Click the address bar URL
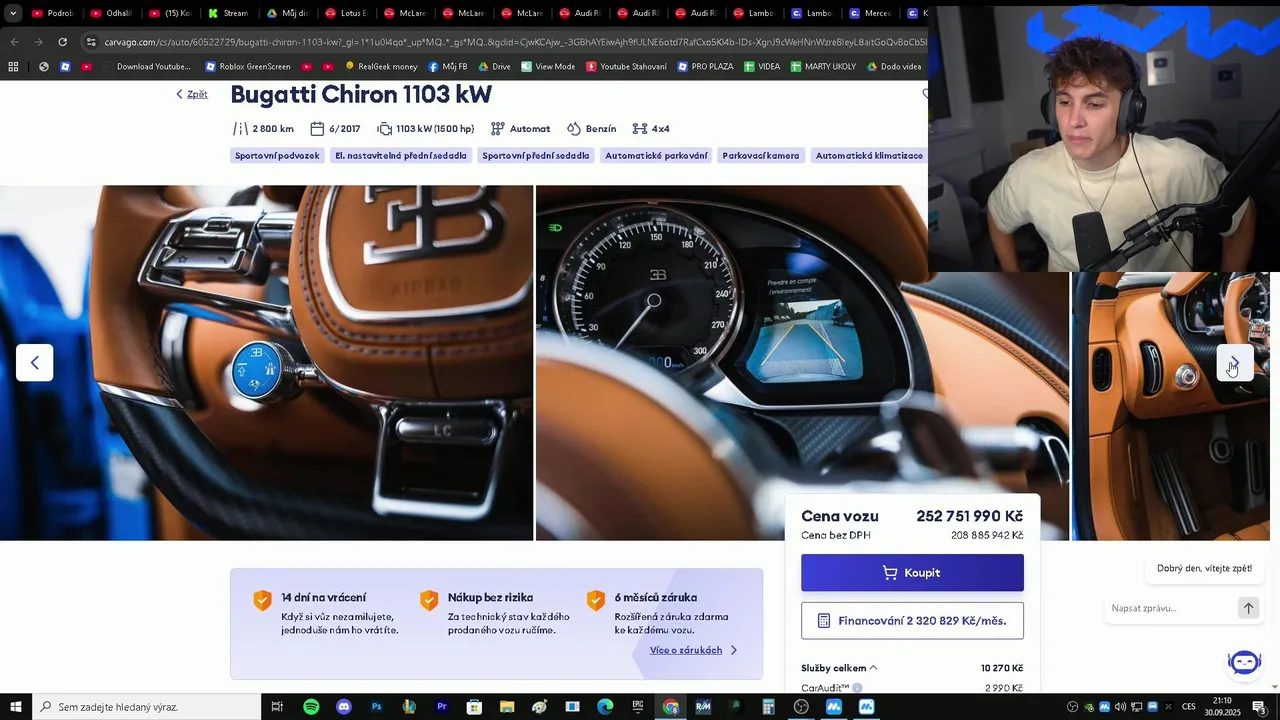The image size is (1280, 720). click(515, 42)
